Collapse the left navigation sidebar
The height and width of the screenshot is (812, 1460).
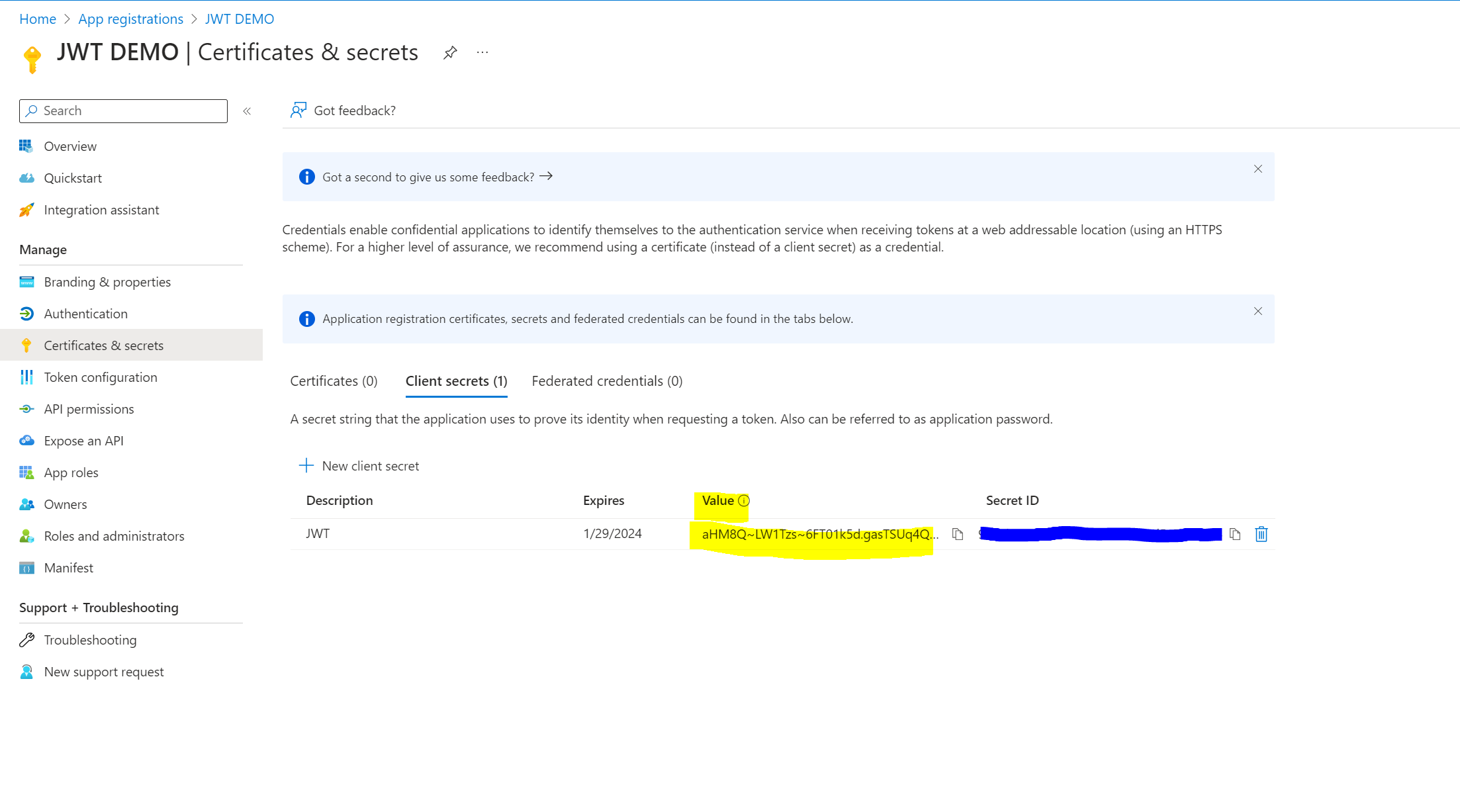247,111
